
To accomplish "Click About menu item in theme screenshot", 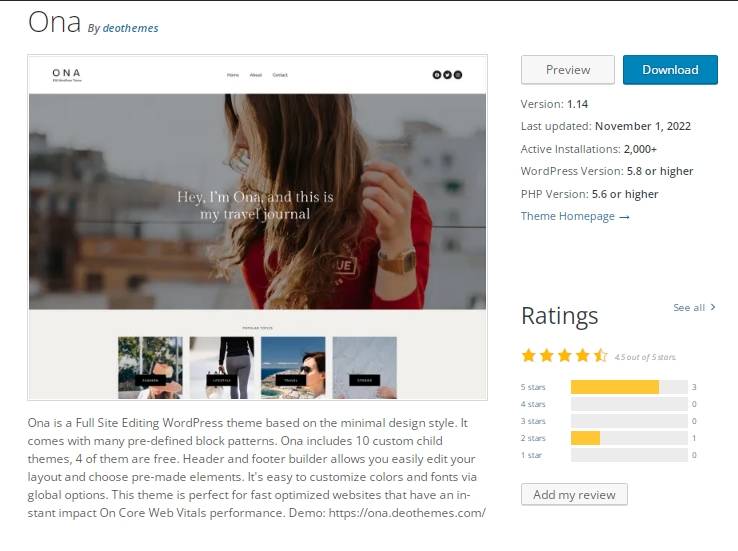I will [256, 75].
